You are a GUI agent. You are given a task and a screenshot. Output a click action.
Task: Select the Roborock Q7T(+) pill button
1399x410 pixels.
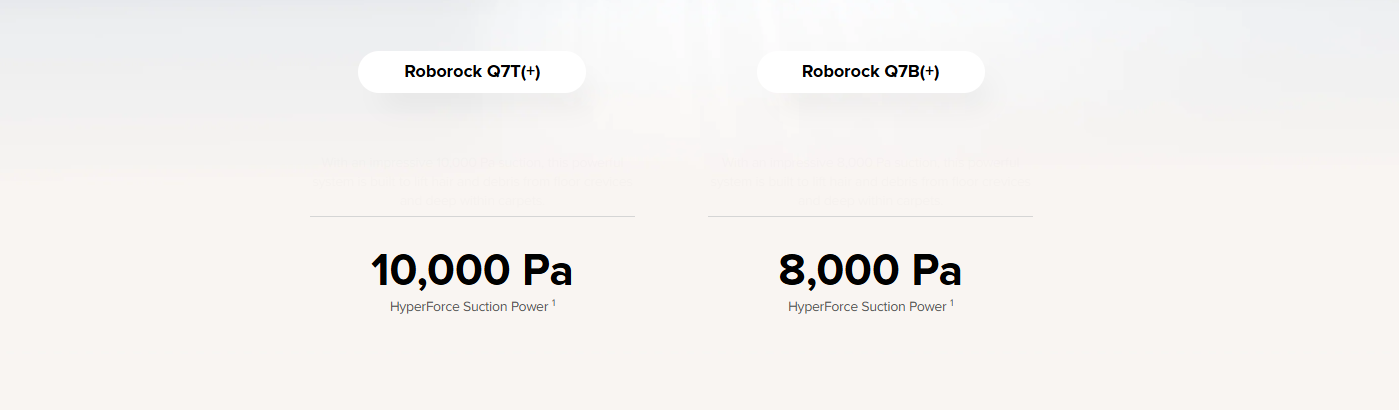(x=472, y=72)
